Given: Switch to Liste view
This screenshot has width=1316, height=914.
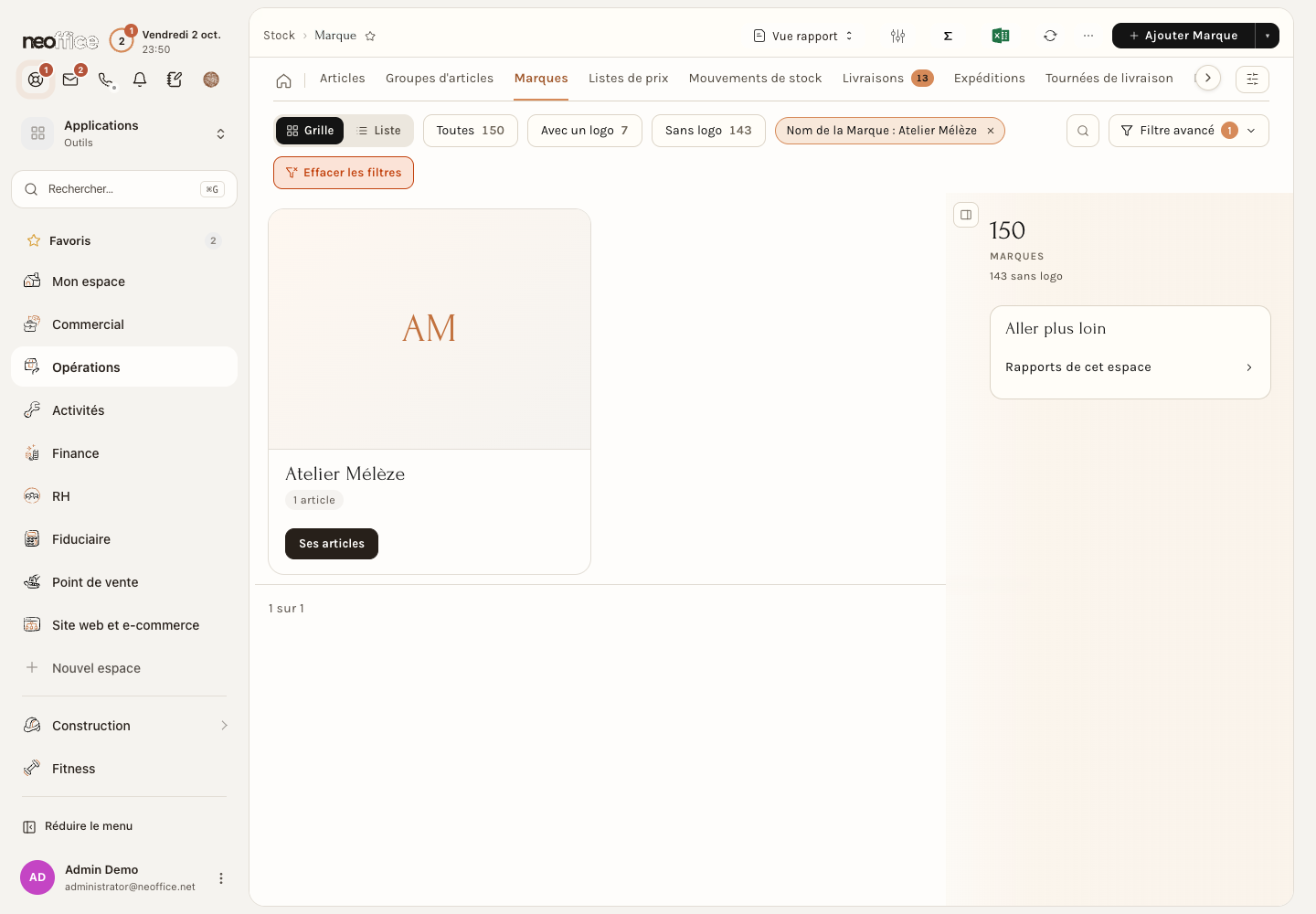Looking at the screenshot, I should click(378, 131).
